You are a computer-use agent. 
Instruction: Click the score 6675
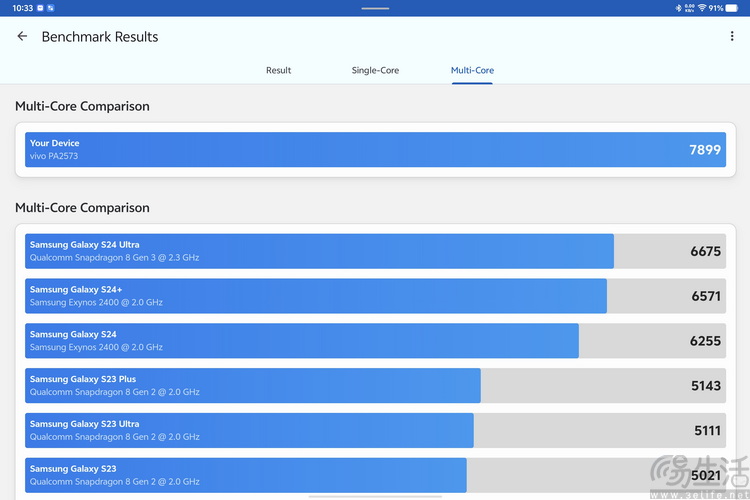point(705,251)
